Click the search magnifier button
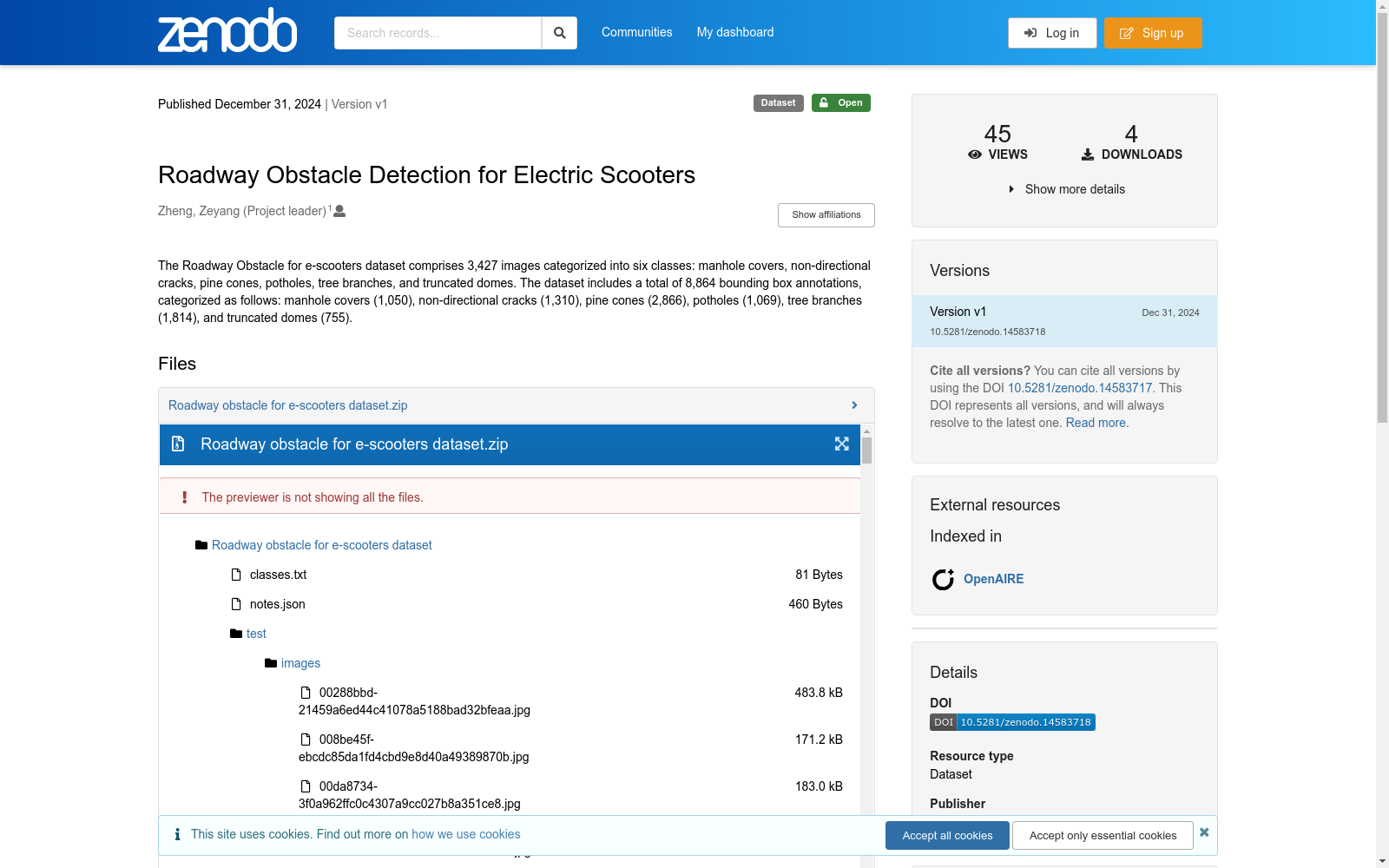This screenshot has height=868, width=1389. pyautogui.click(x=559, y=33)
